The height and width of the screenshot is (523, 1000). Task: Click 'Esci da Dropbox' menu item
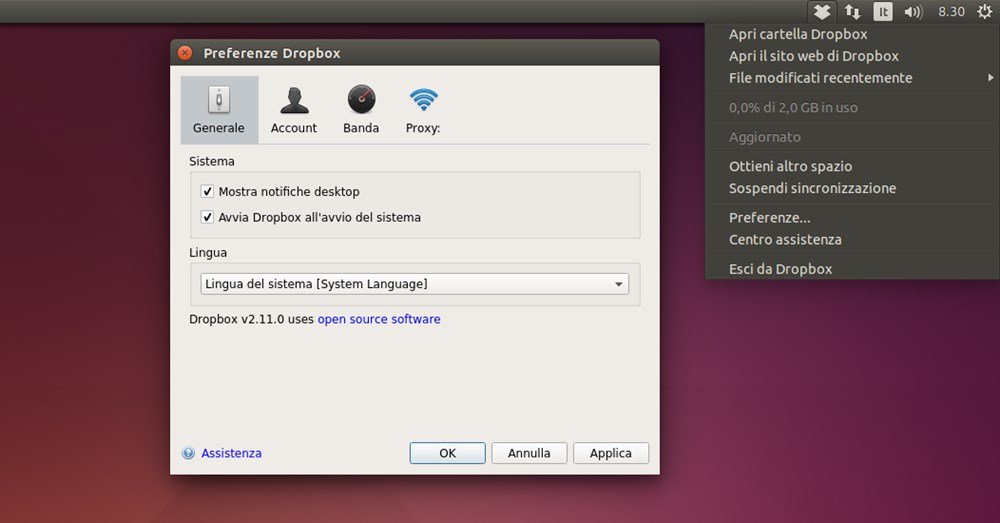[x=780, y=269]
